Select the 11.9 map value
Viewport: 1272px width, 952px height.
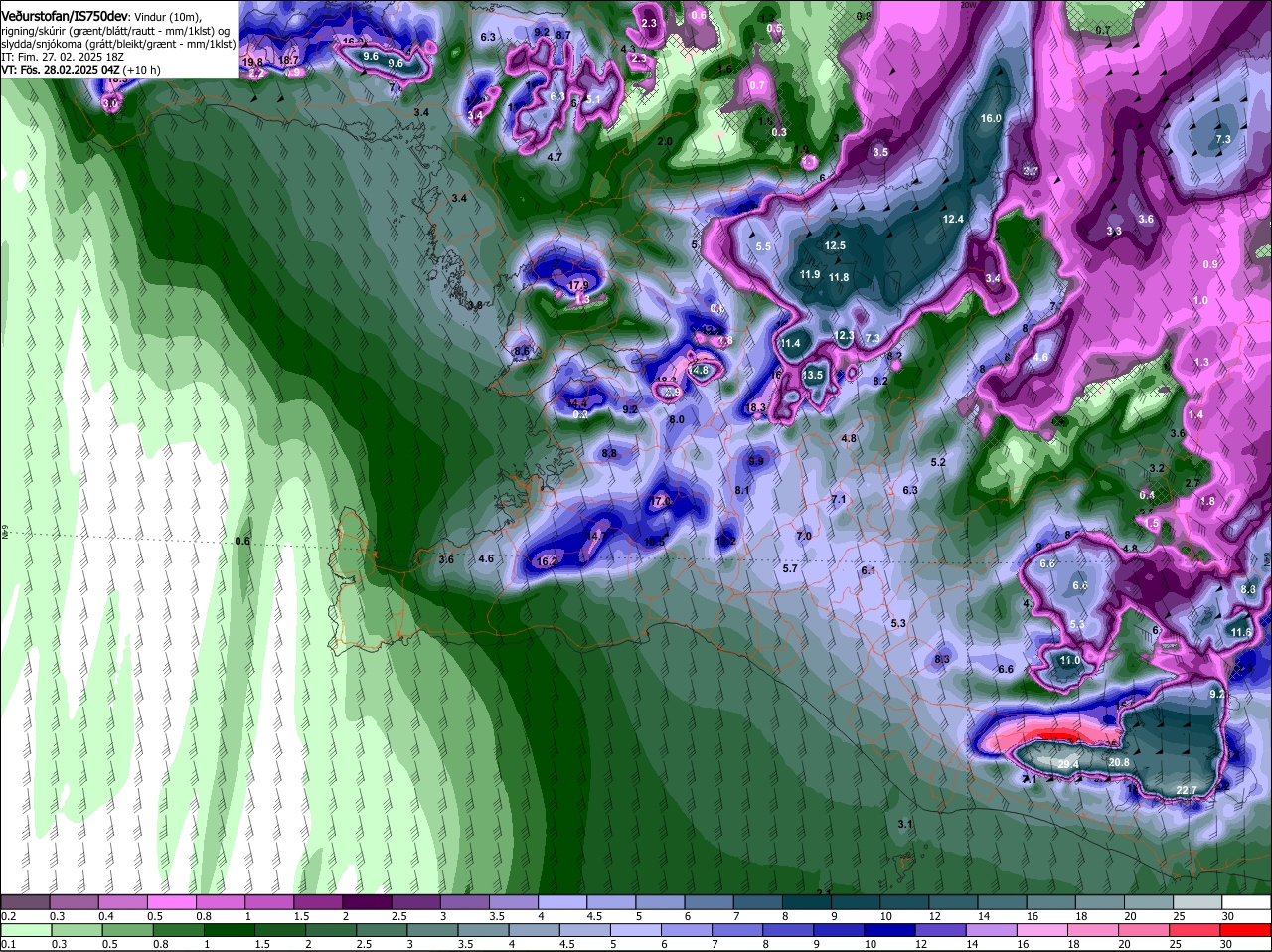(810, 275)
